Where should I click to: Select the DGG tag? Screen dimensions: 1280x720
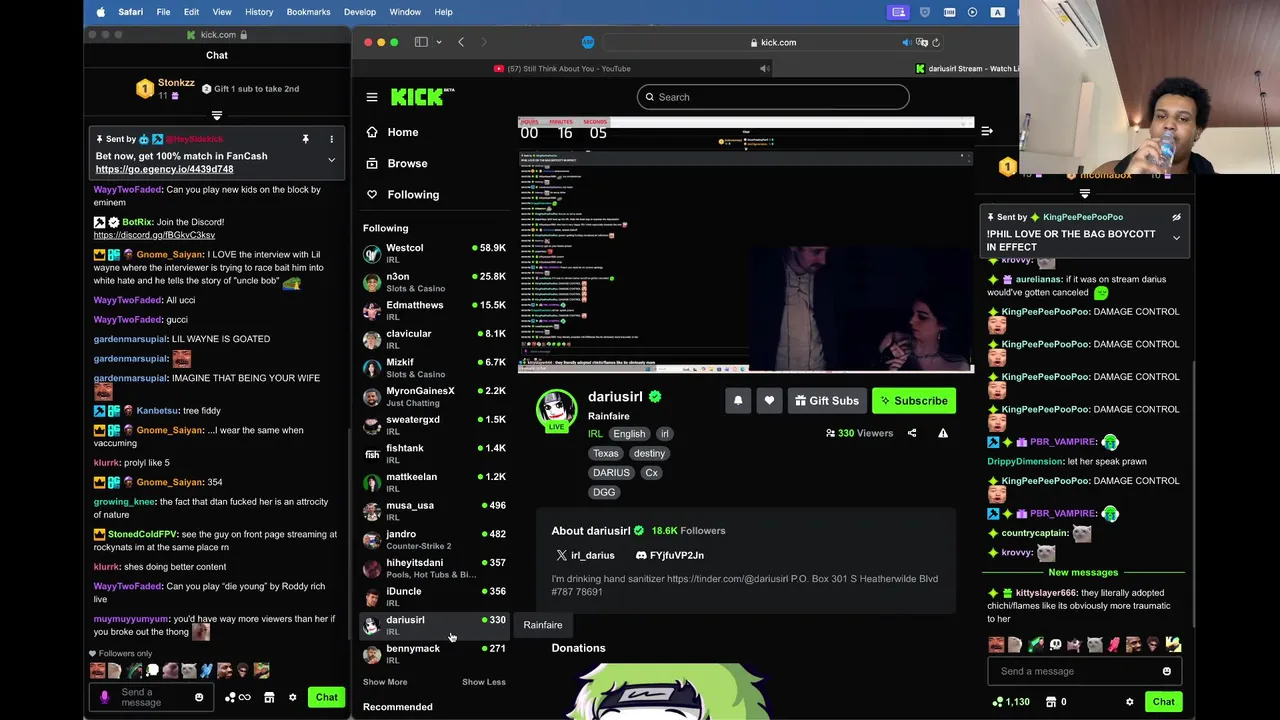(x=604, y=492)
